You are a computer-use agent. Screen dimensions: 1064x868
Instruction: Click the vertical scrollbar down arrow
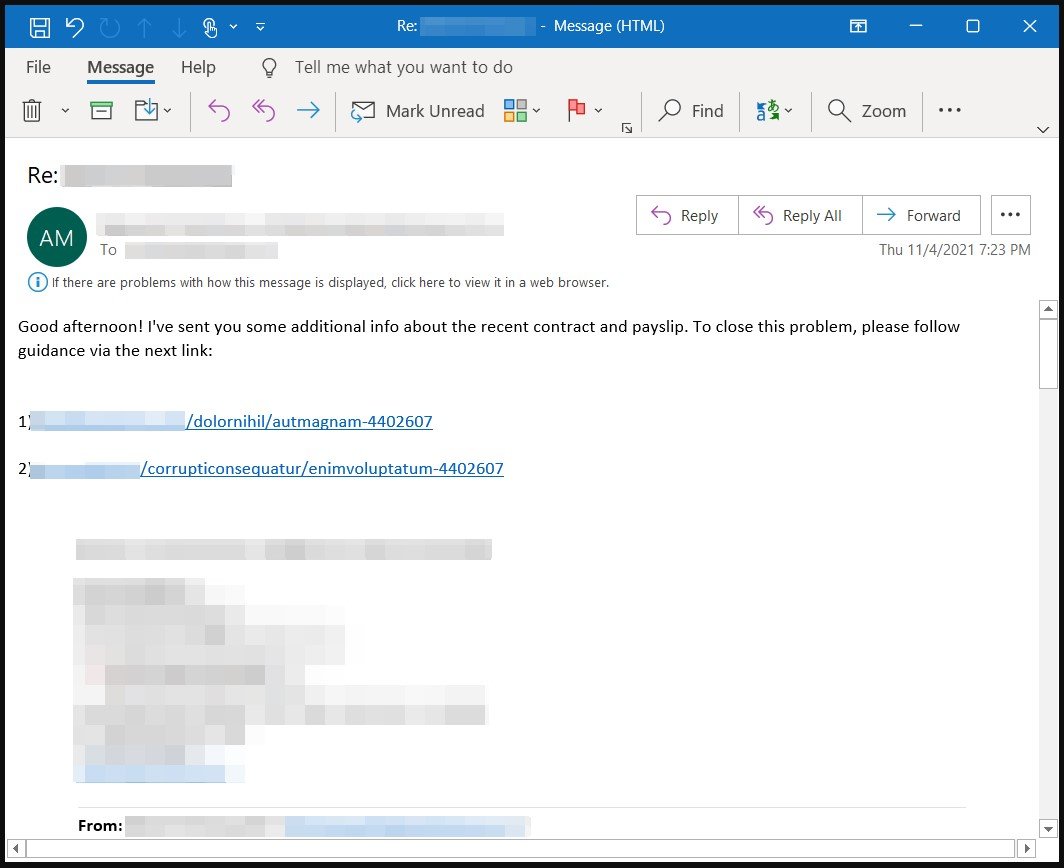[x=1050, y=829]
